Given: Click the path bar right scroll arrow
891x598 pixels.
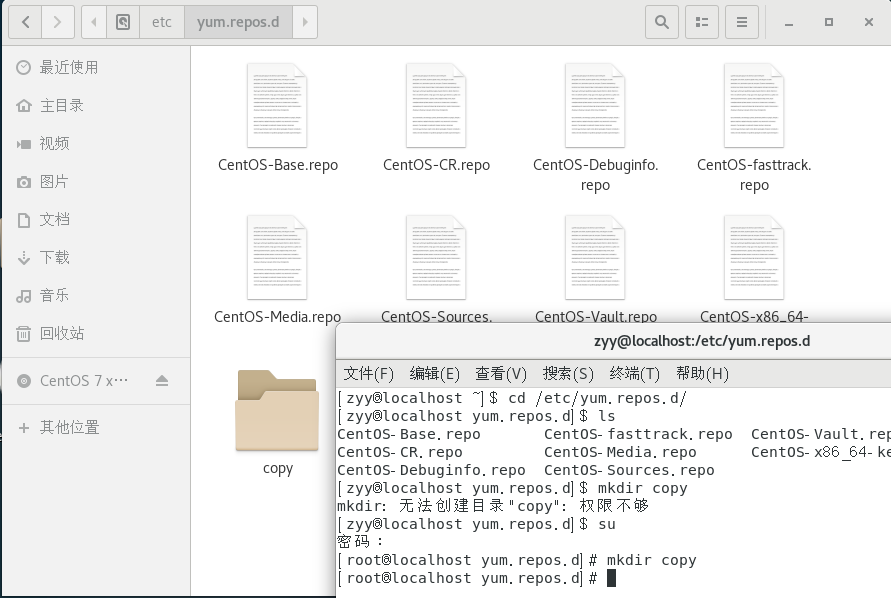Looking at the screenshot, I should (x=305, y=22).
